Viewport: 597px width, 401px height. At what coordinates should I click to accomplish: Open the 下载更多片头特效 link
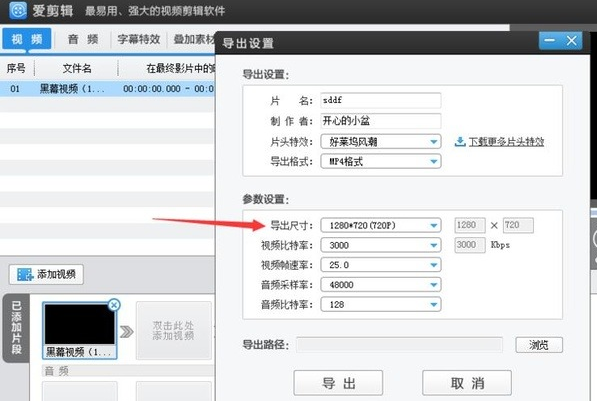tap(506, 142)
